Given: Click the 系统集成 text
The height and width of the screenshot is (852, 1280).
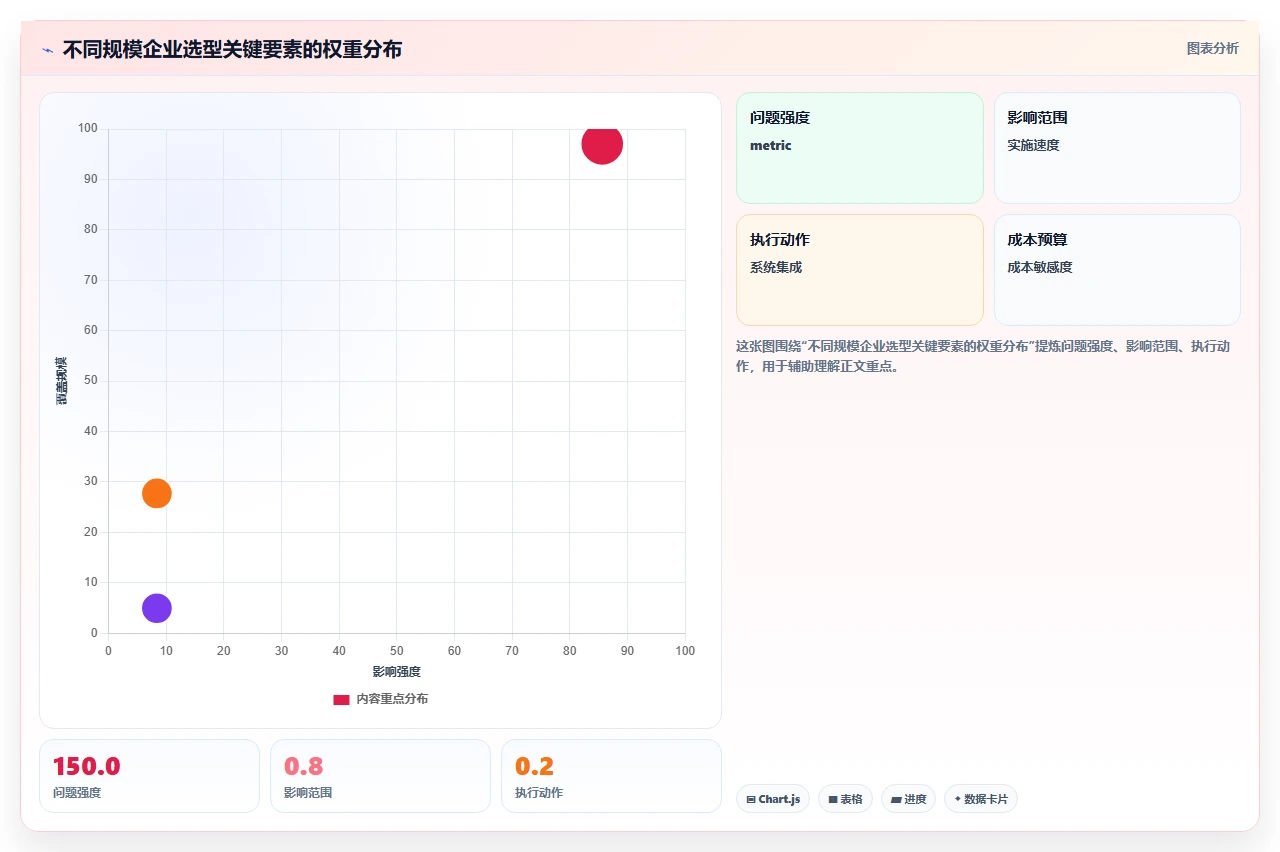Looking at the screenshot, I should coord(776,267).
